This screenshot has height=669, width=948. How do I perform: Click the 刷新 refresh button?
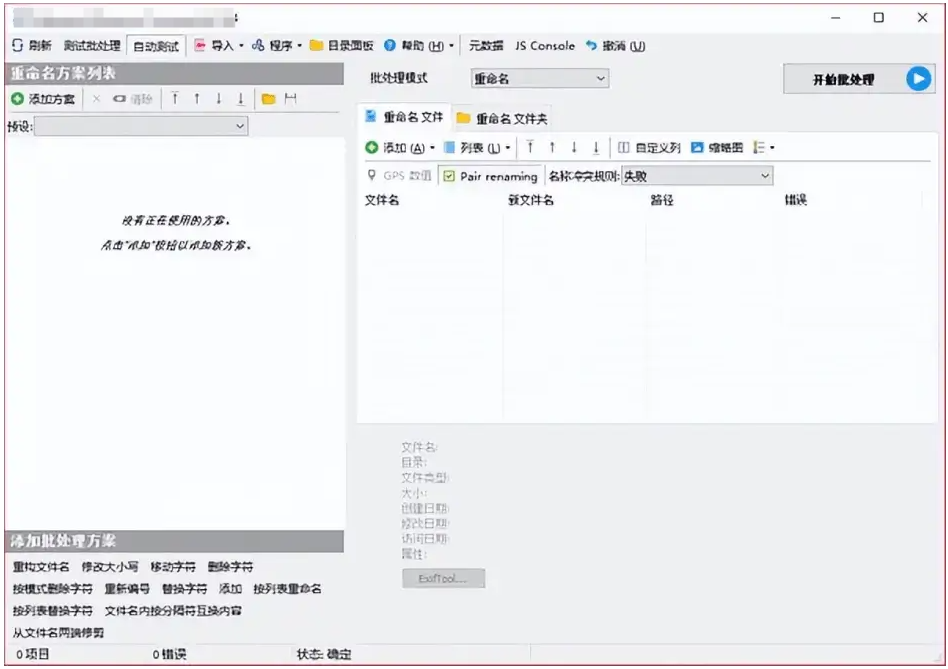32,45
